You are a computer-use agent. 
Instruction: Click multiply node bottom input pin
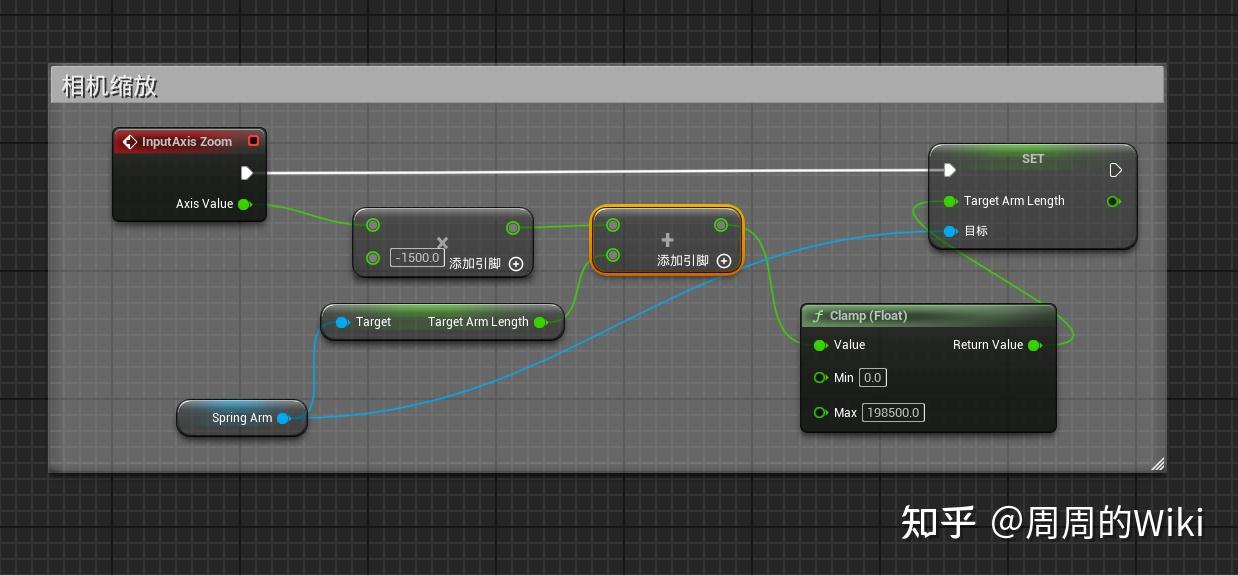373,258
